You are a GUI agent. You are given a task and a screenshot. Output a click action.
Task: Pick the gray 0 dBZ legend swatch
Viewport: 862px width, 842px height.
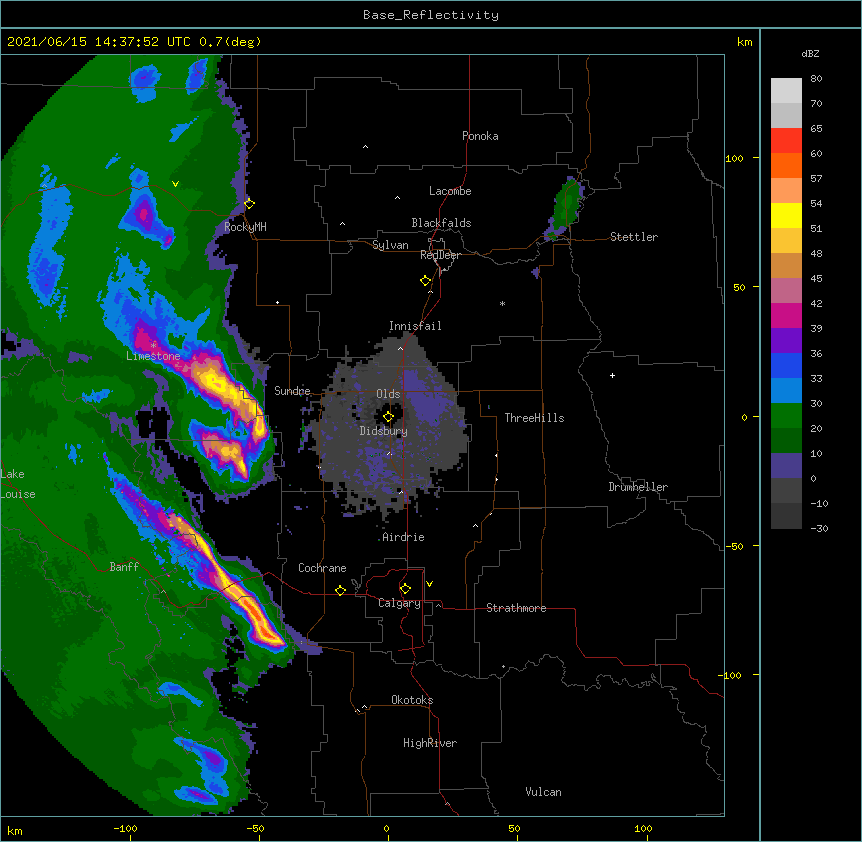click(786, 491)
